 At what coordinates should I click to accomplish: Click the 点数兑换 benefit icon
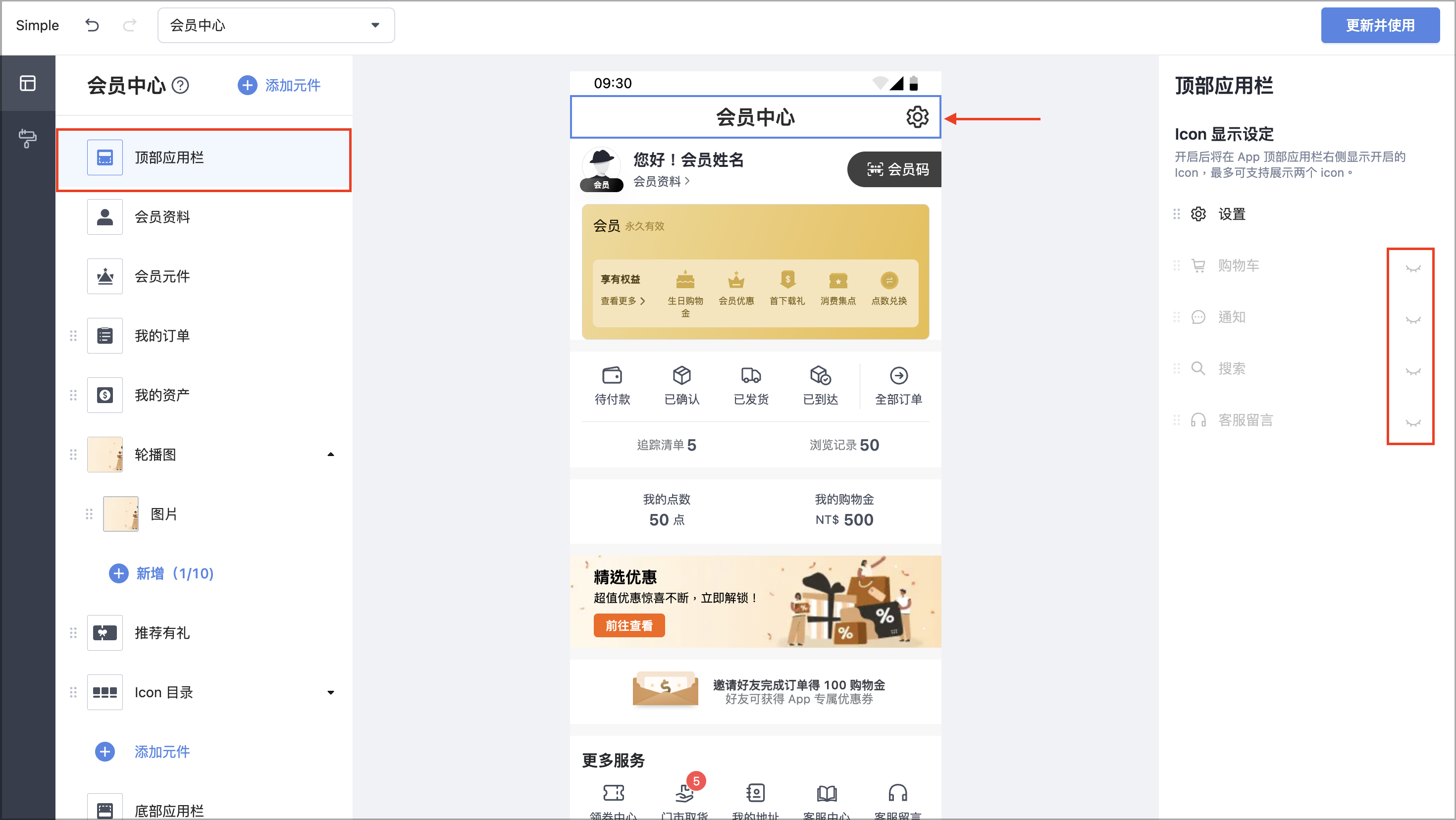[889, 280]
